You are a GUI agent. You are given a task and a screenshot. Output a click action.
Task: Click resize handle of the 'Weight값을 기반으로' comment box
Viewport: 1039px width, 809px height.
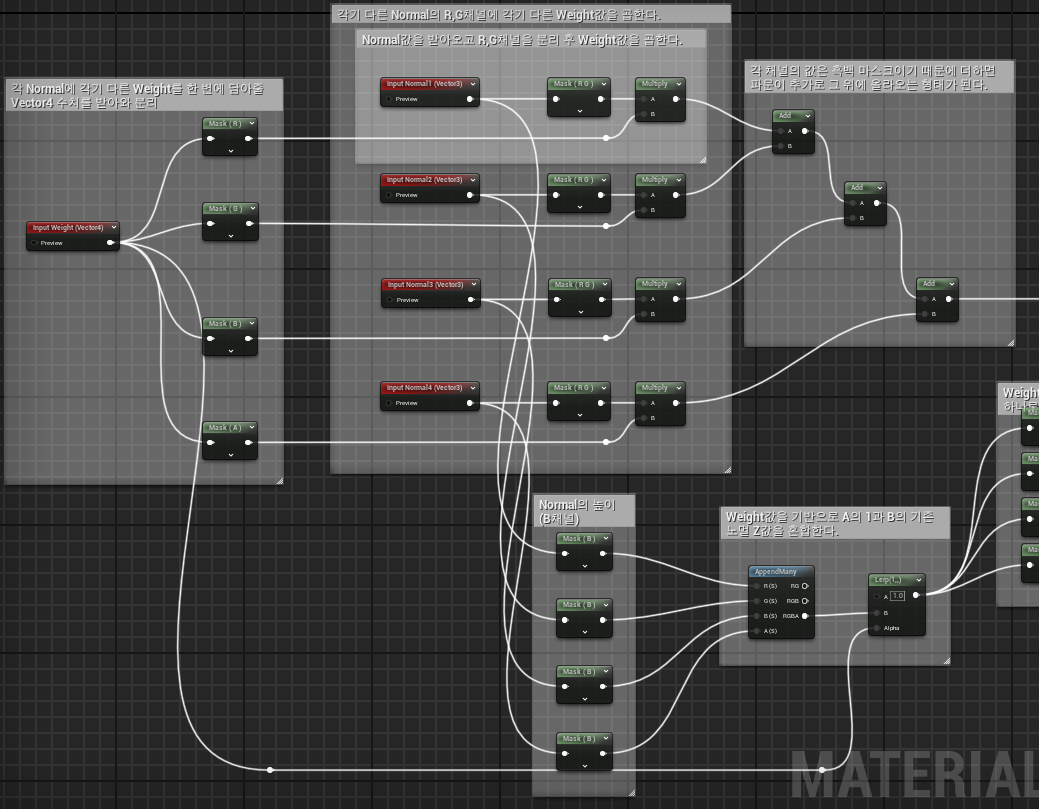[946, 661]
